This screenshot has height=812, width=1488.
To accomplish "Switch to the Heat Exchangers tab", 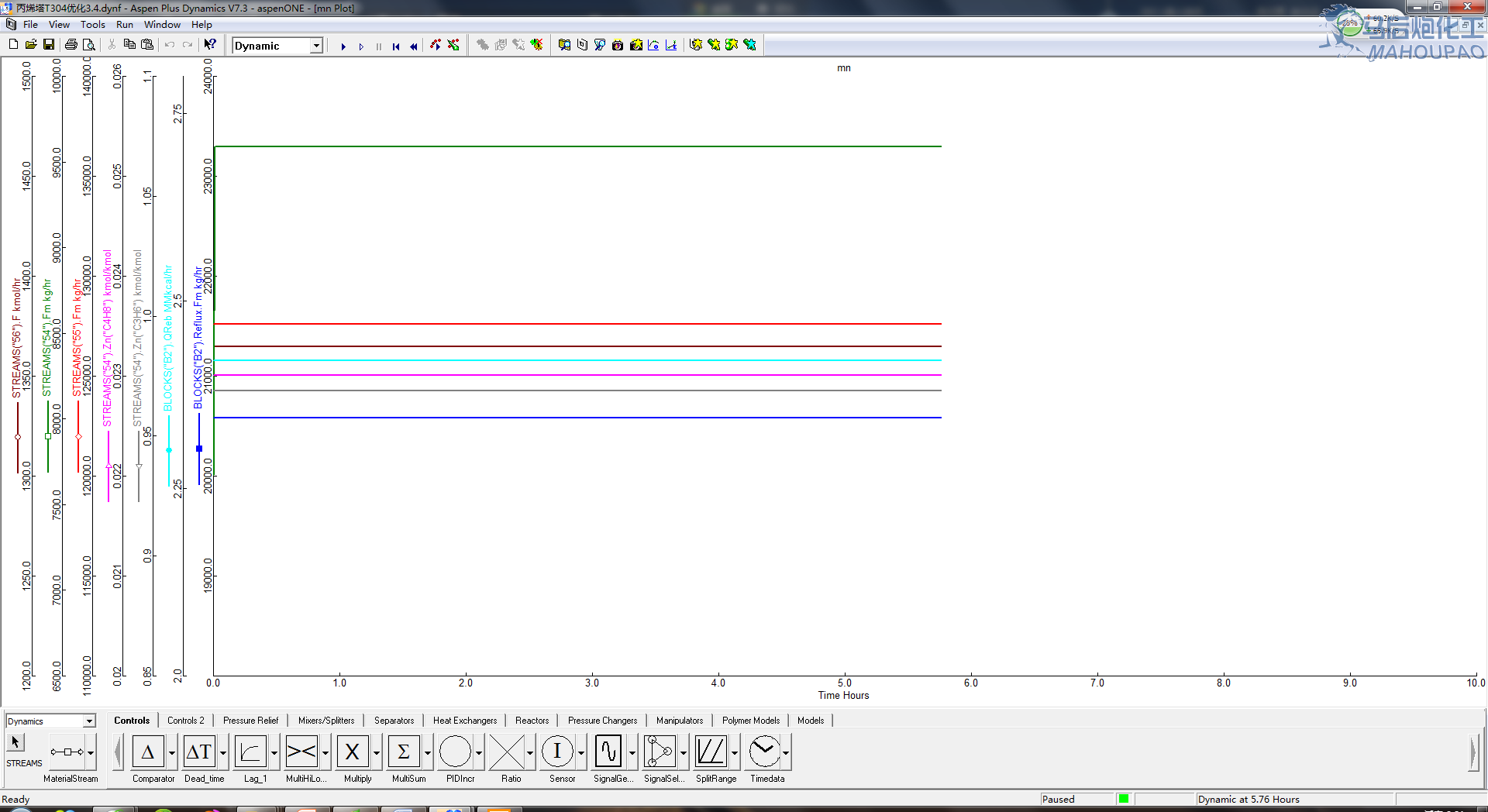I will click(x=465, y=721).
